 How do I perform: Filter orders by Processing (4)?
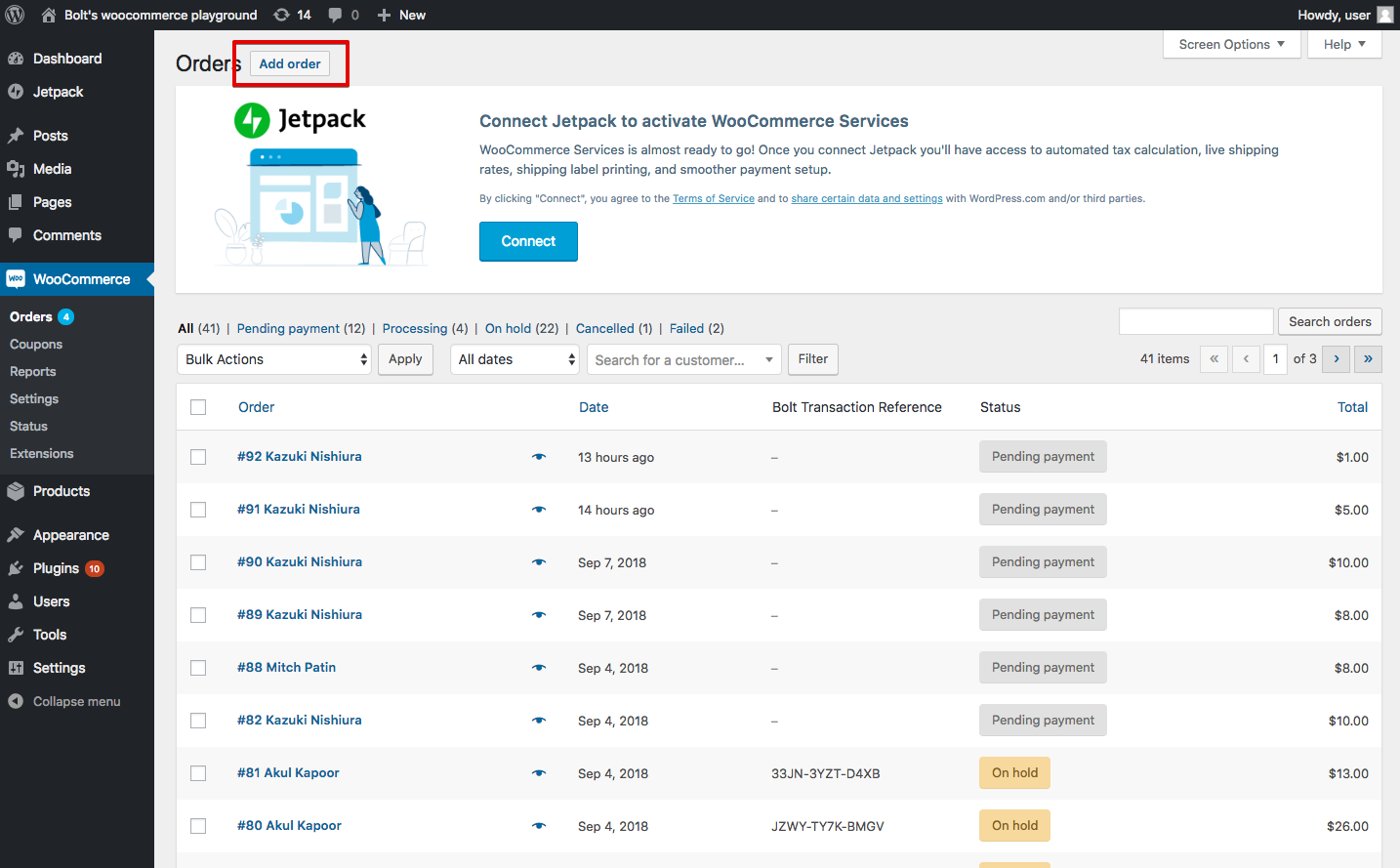tap(425, 328)
